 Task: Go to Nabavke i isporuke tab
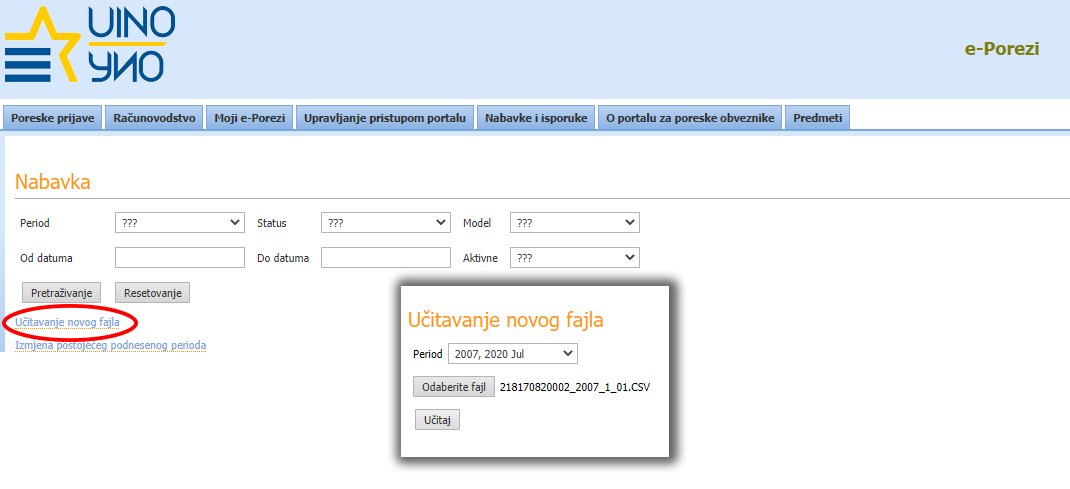point(536,118)
